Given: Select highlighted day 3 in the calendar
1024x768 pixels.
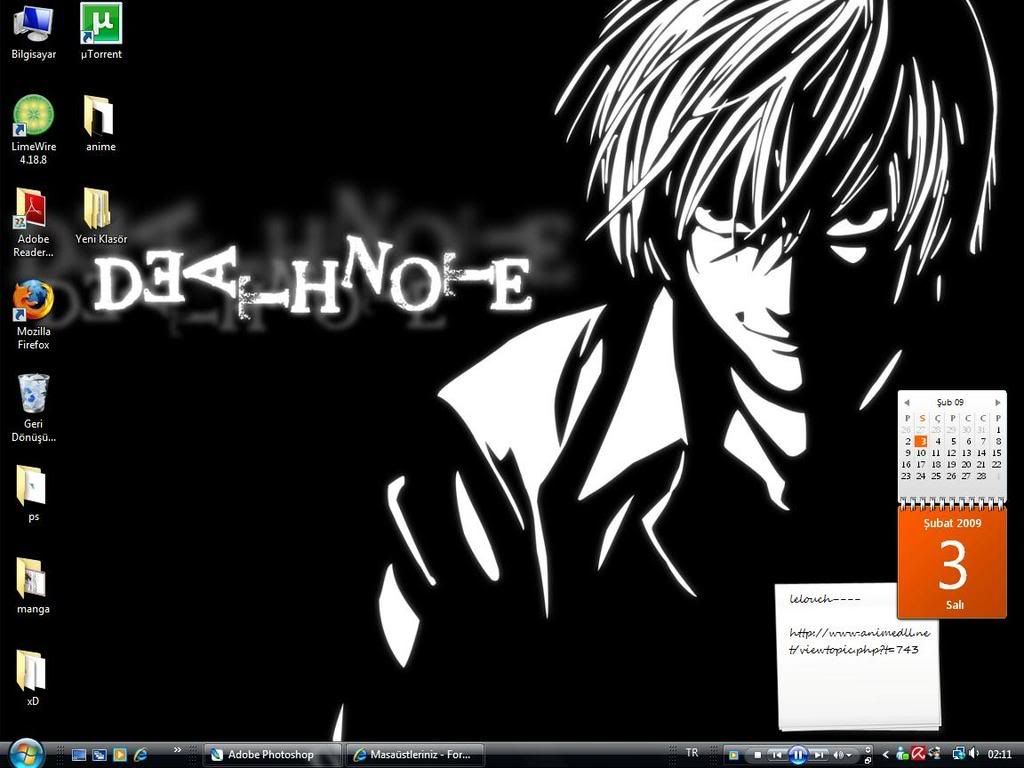Looking at the screenshot, I should coord(921,441).
